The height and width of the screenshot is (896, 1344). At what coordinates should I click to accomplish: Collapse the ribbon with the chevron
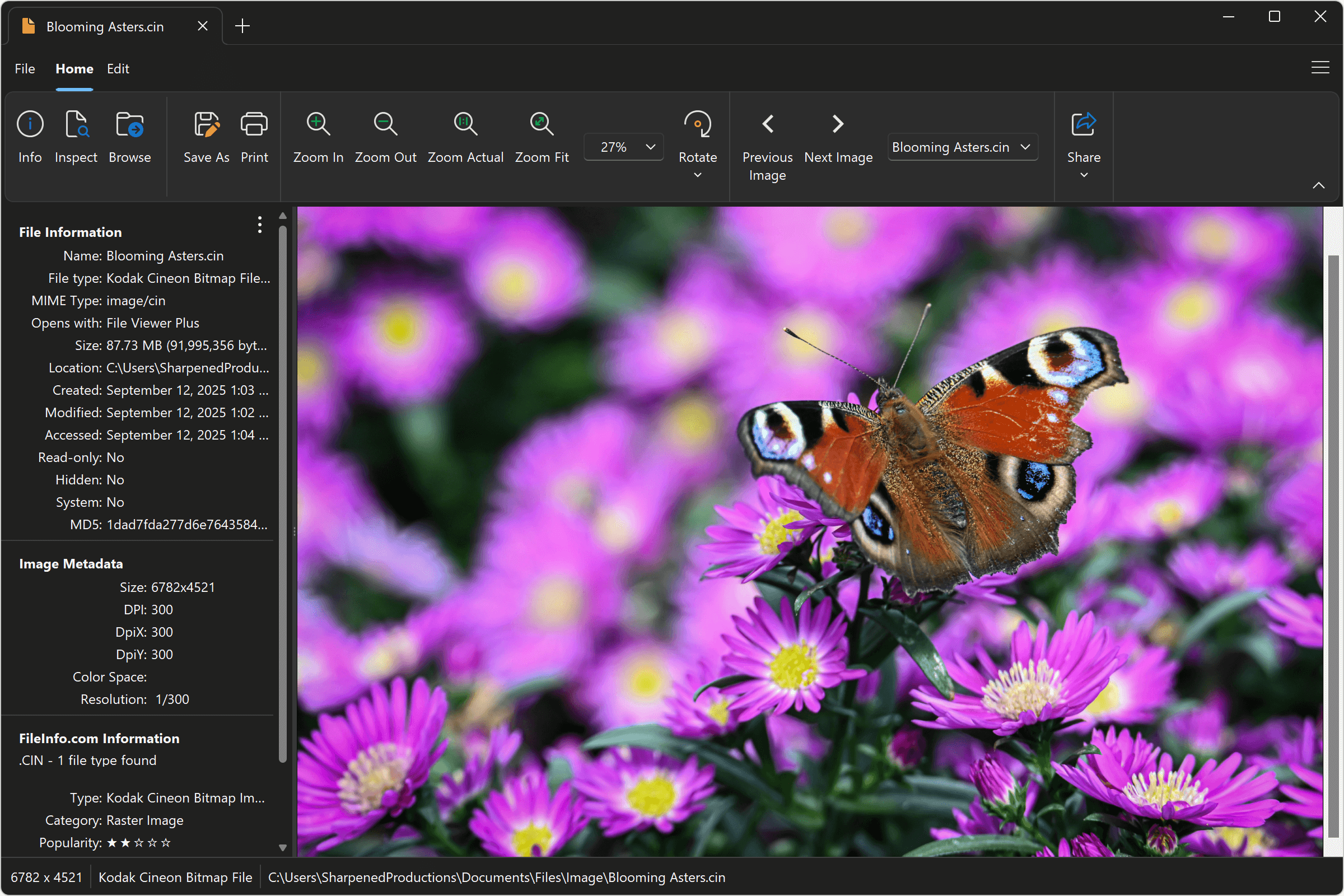[x=1319, y=185]
